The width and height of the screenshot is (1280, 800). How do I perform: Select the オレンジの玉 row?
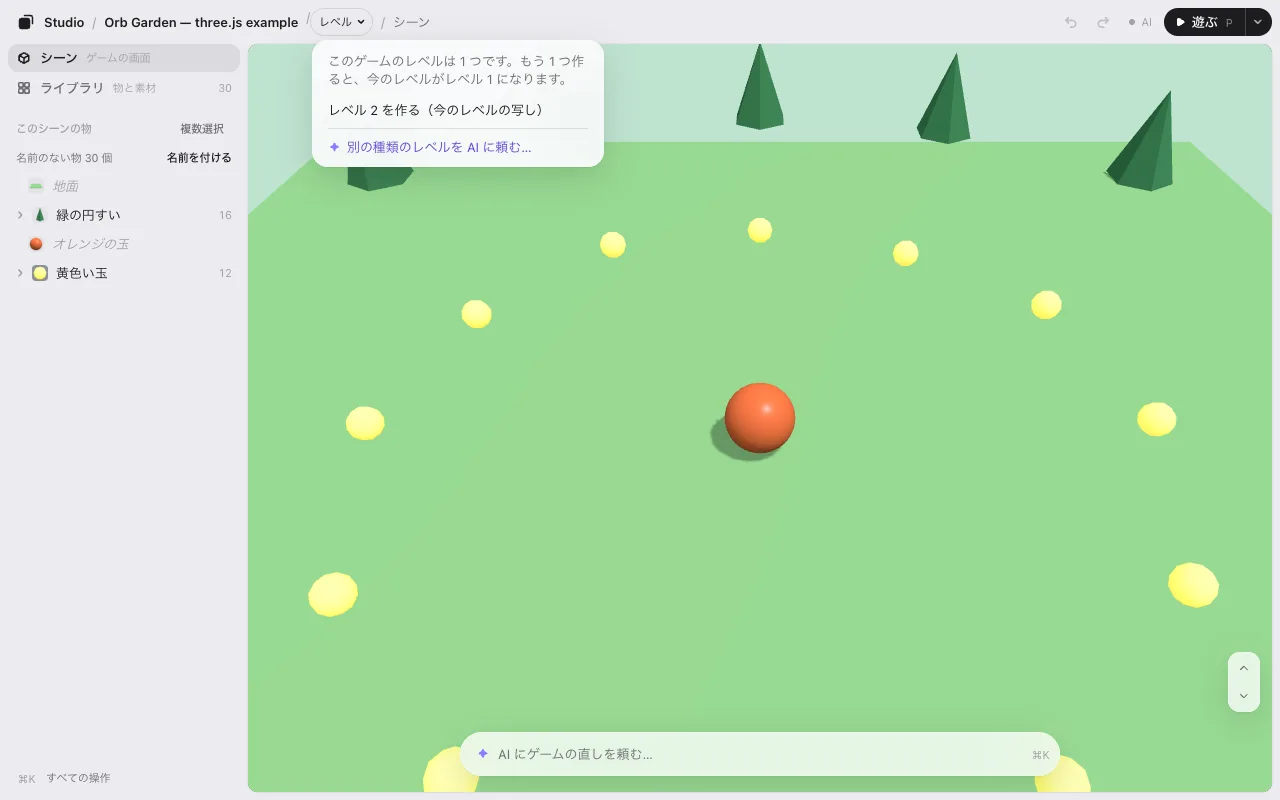point(124,244)
